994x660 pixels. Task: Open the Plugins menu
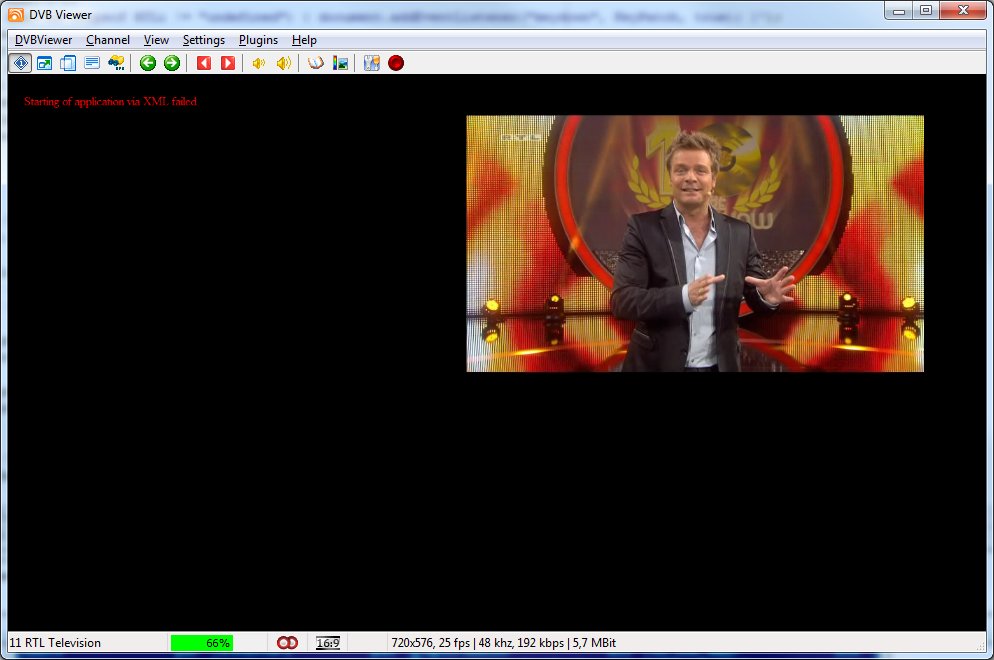point(258,40)
